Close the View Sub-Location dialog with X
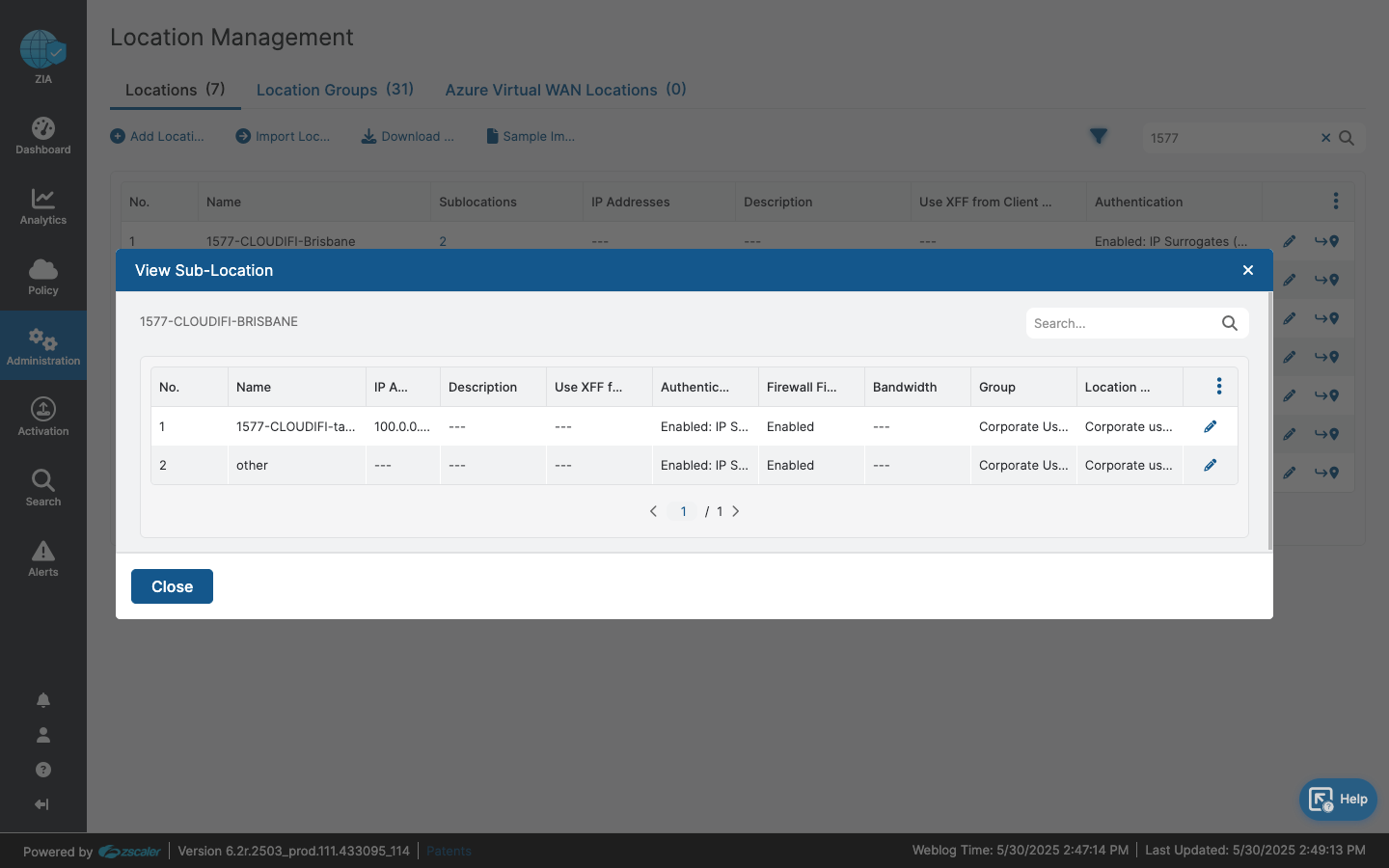Image resolution: width=1389 pixels, height=868 pixels. [x=1247, y=270]
